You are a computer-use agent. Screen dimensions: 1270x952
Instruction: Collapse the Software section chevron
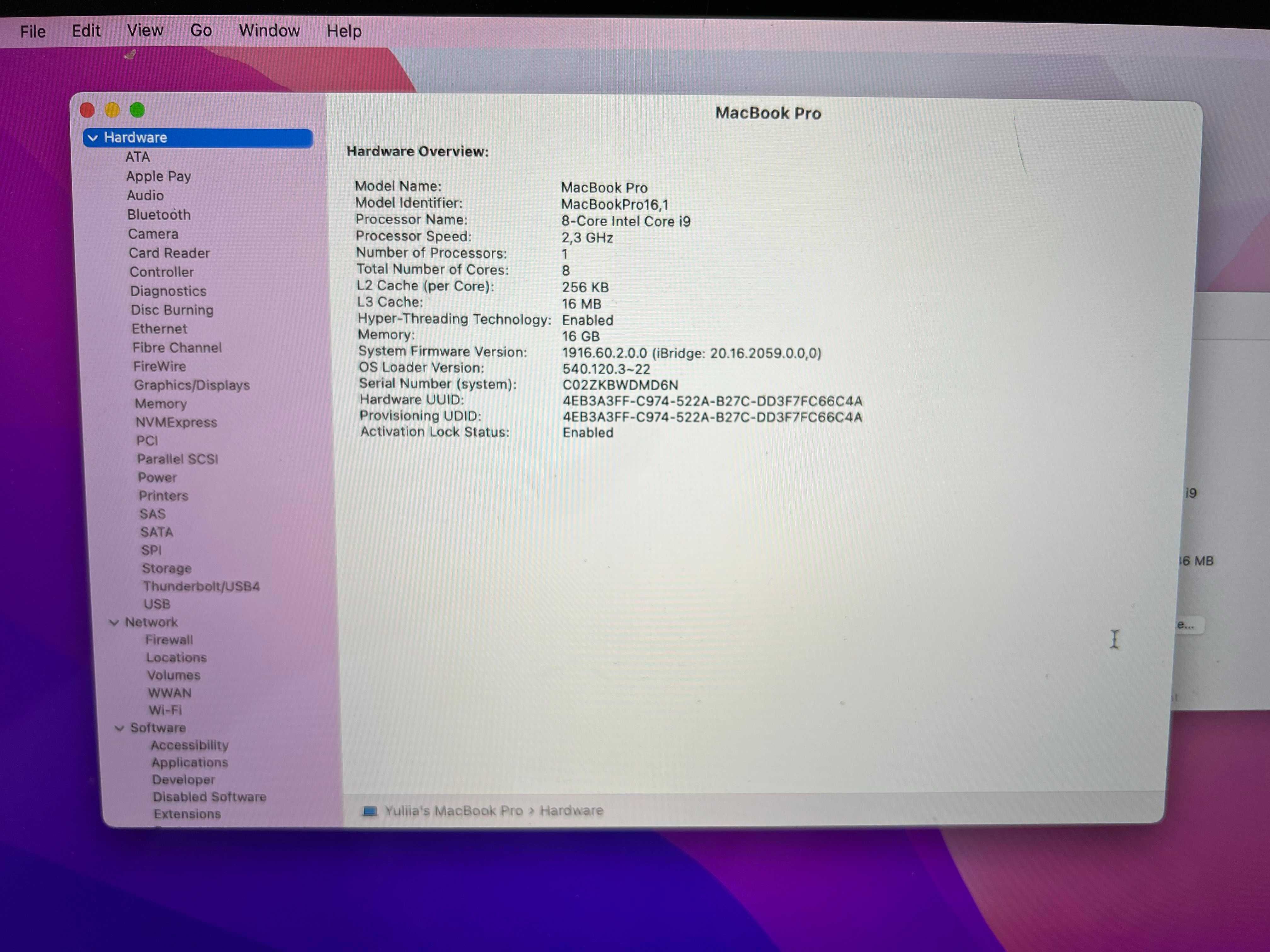pyautogui.click(x=119, y=728)
